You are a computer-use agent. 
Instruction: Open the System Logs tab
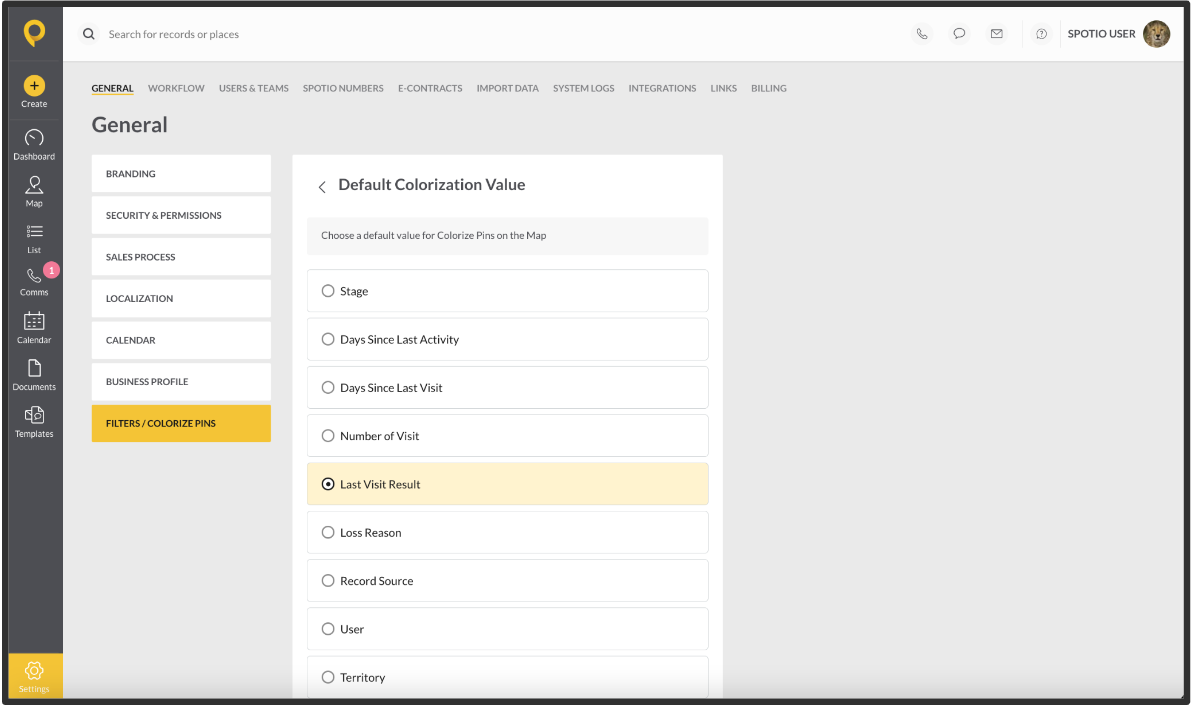pos(584,88)
